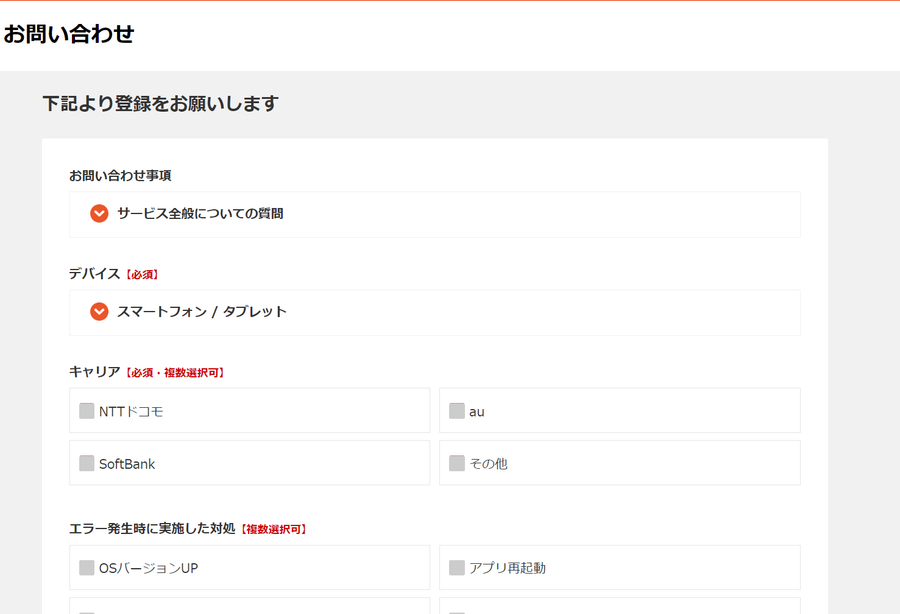Click the 【複数選択可】 note beside エラー発生時

[x=273, y=530]
